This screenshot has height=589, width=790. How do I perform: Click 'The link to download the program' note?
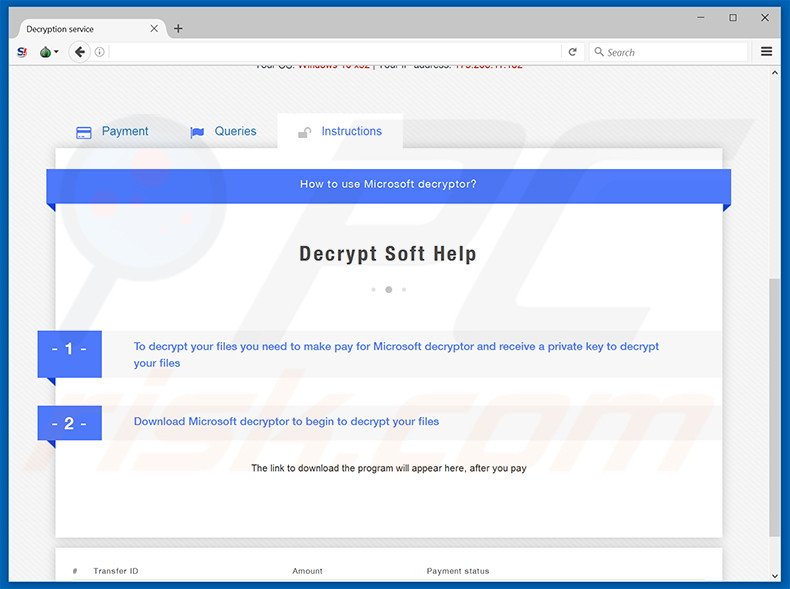[388, 468]
